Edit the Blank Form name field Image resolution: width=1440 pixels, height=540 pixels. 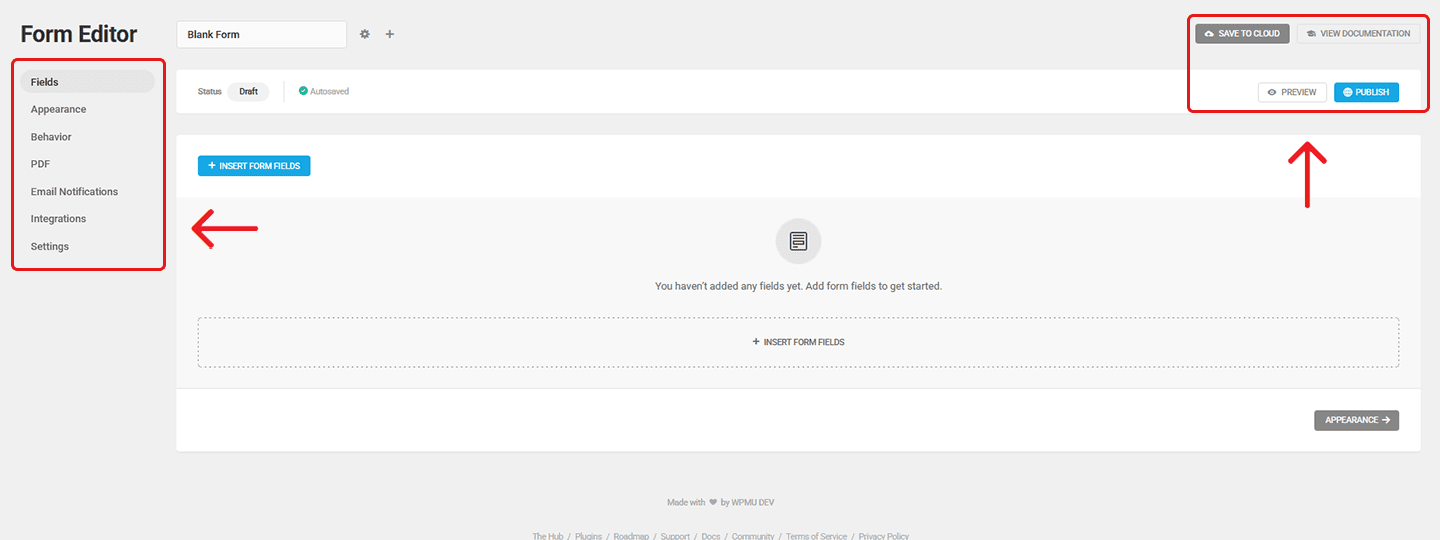[x=262, y=34]
